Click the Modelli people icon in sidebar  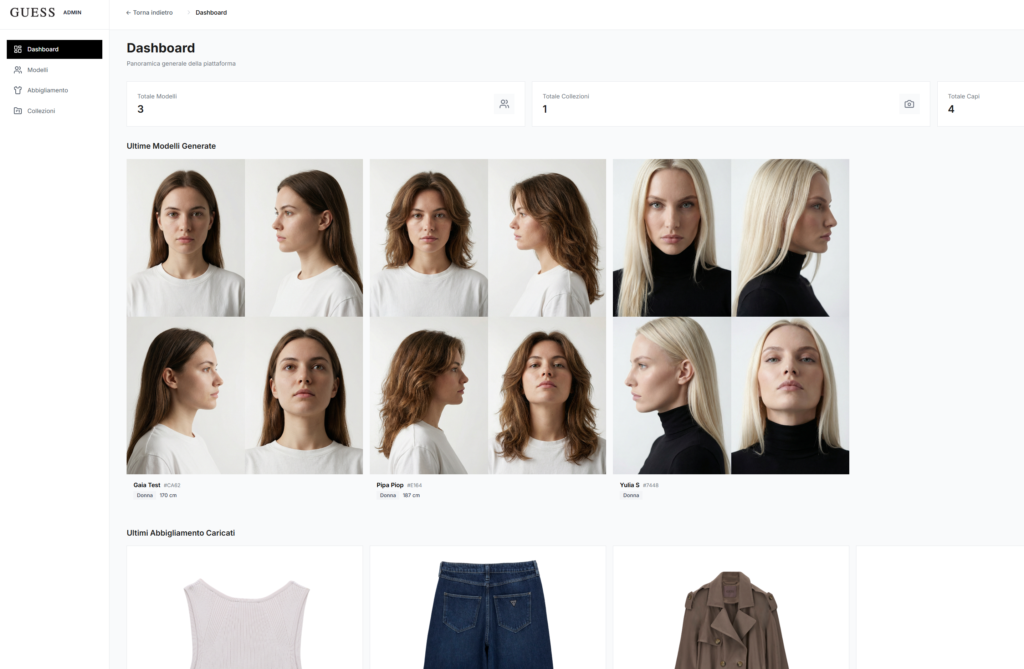click(18, 70)
